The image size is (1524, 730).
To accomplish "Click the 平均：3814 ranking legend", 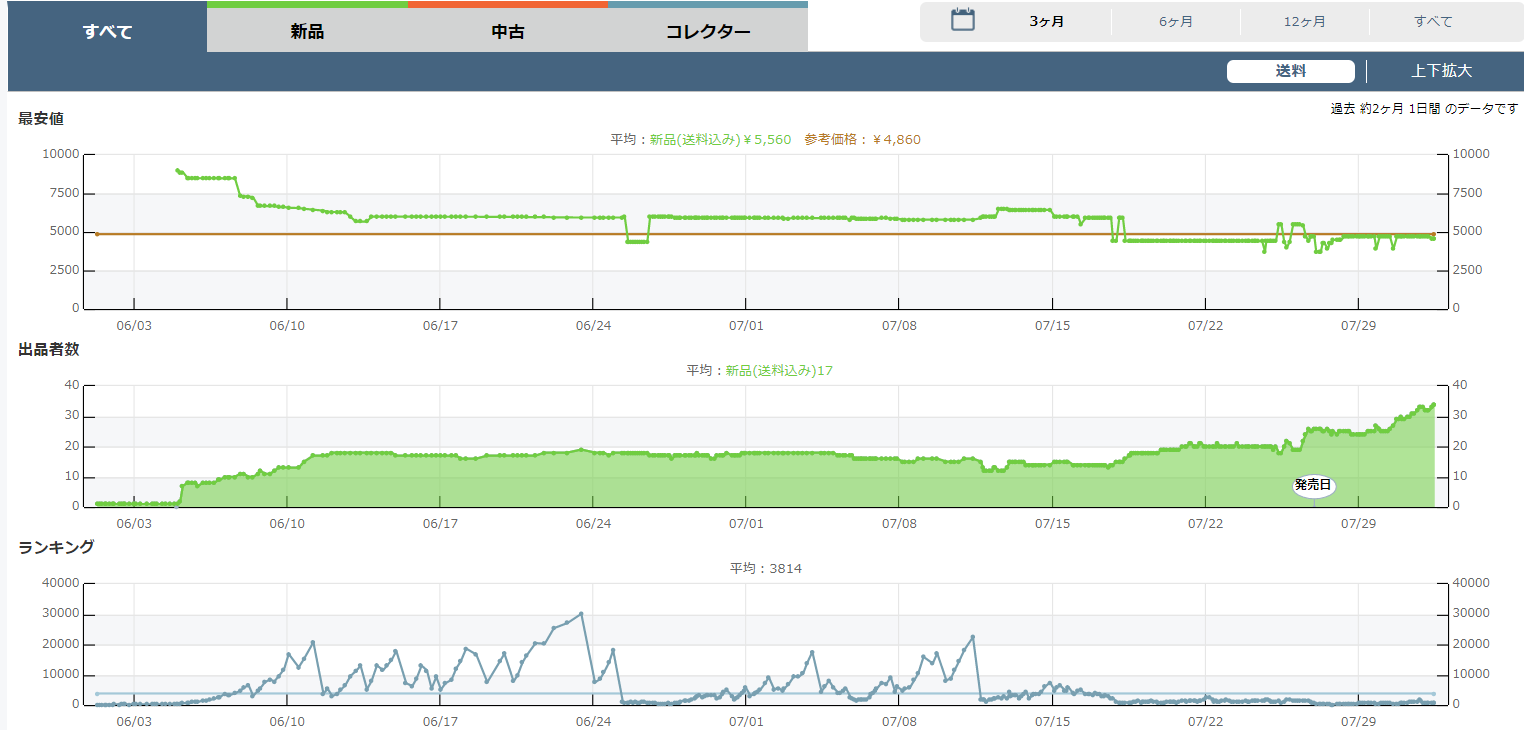I will (765, 569).
